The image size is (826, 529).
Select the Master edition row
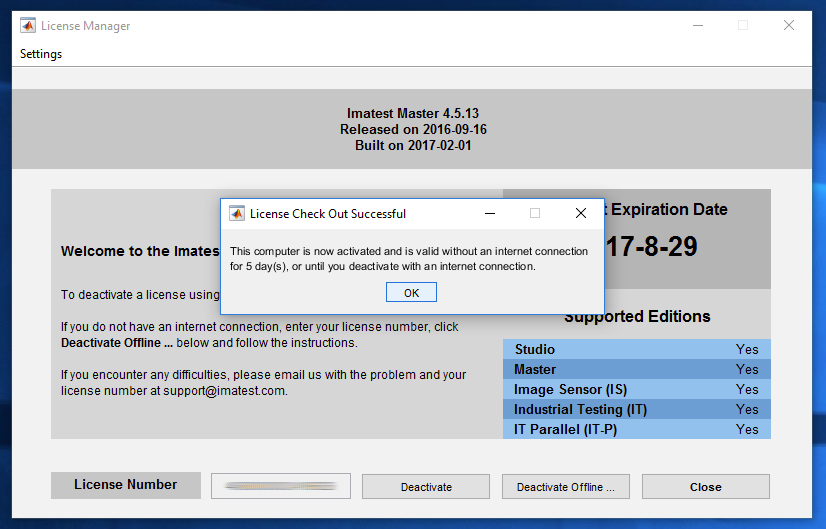[x=636, y=369]
